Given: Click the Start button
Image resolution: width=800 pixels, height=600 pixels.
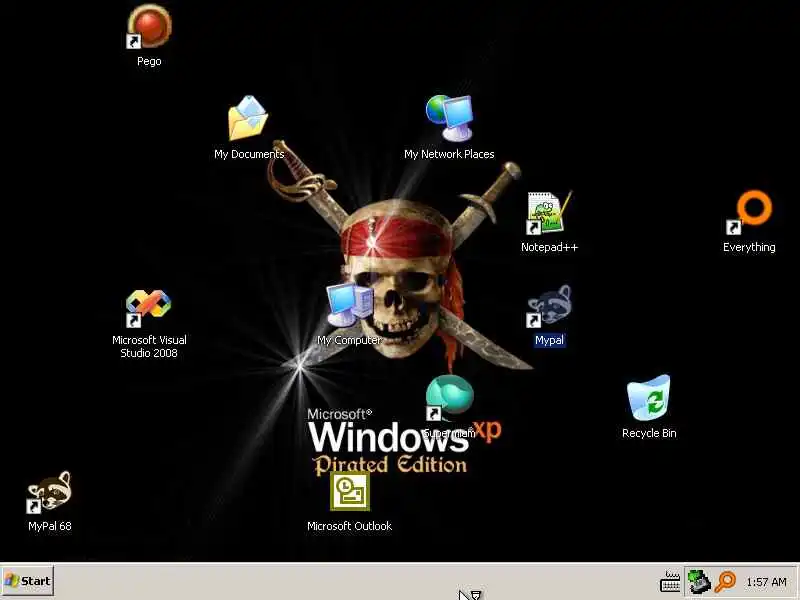Looking at the screenshot, I should 28,581.
